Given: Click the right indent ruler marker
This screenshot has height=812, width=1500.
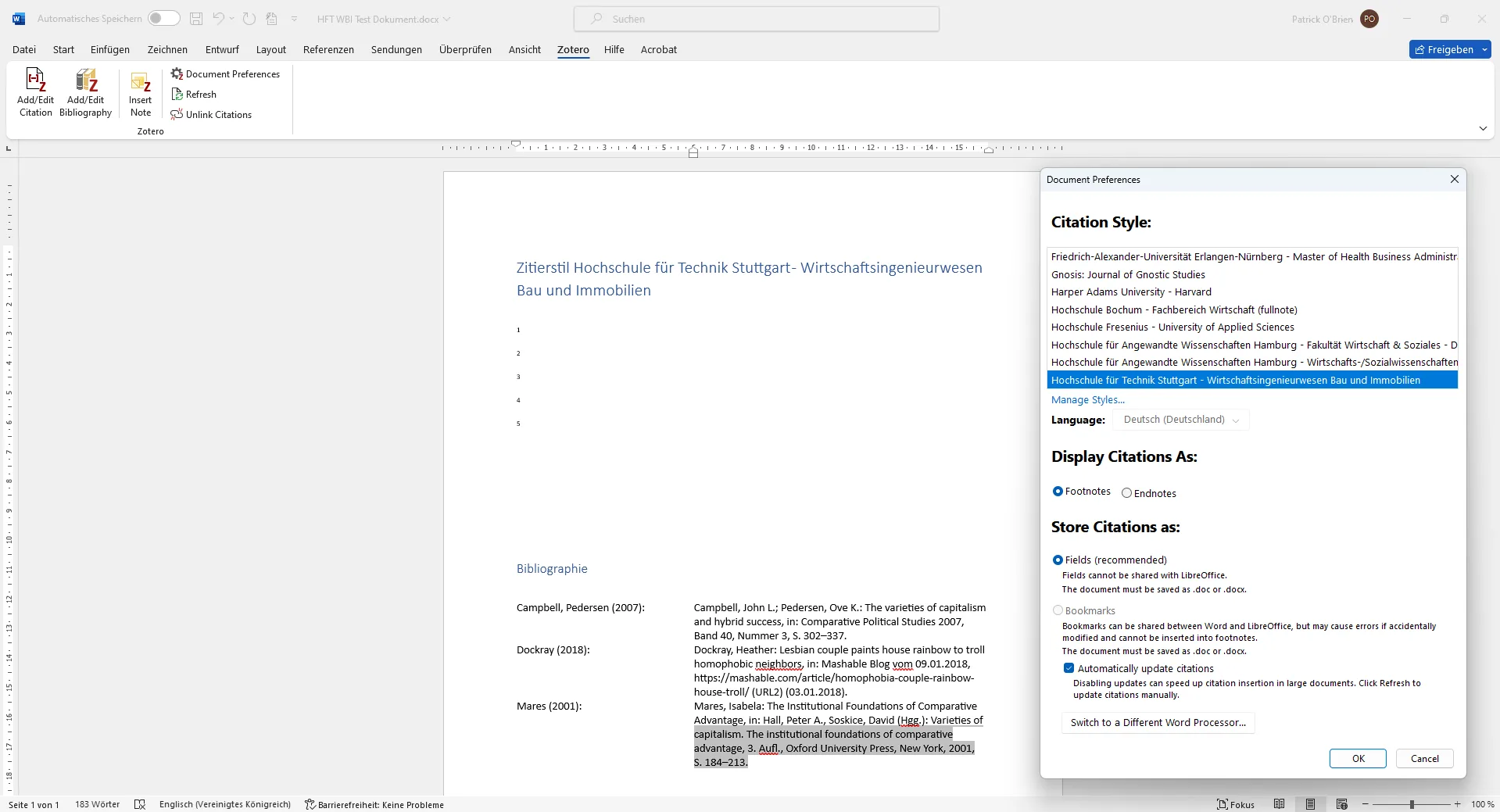Looking at the screenshot, I should coord(989,150).
